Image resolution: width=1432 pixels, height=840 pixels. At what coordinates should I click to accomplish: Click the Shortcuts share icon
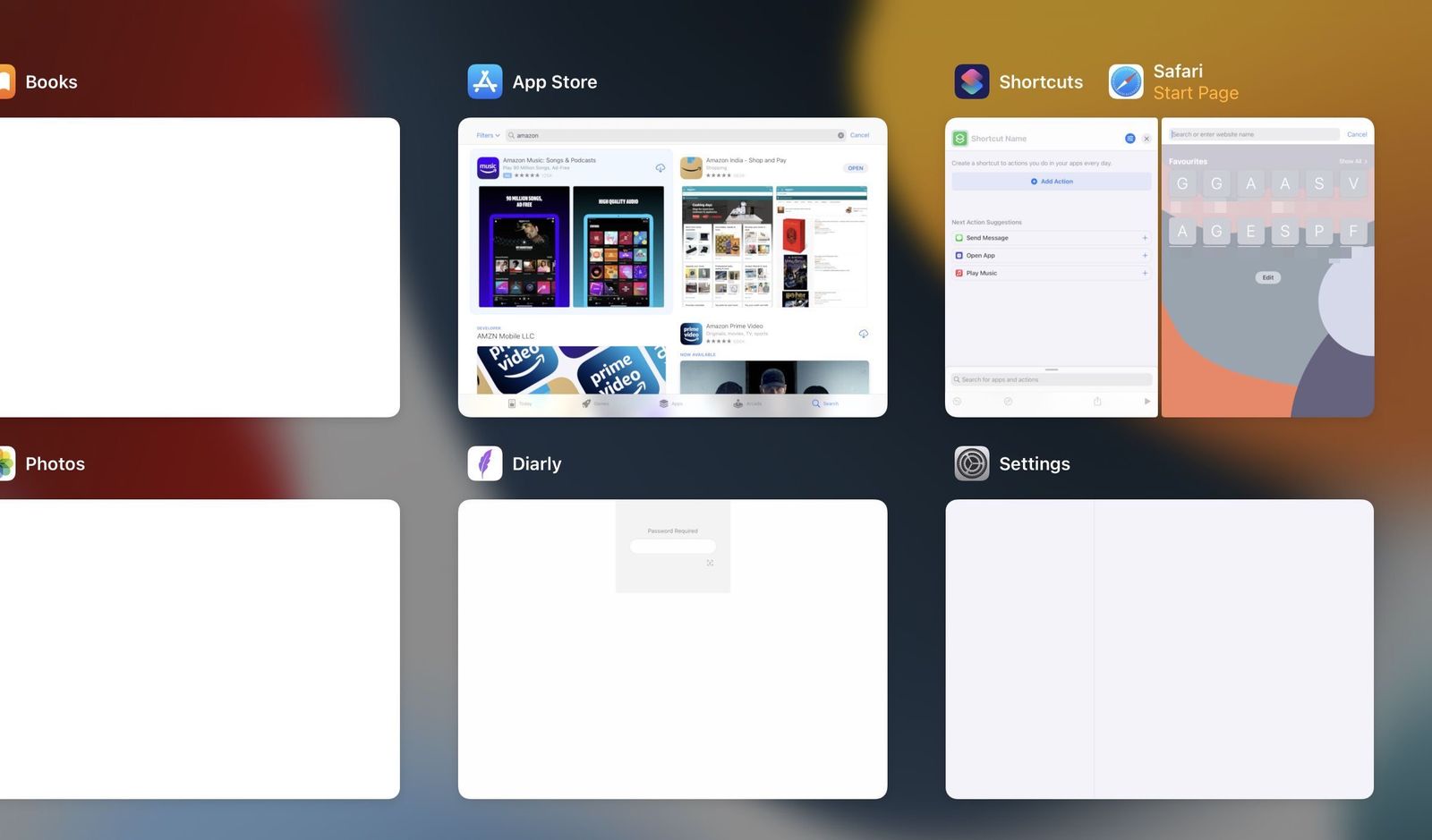1097,402
